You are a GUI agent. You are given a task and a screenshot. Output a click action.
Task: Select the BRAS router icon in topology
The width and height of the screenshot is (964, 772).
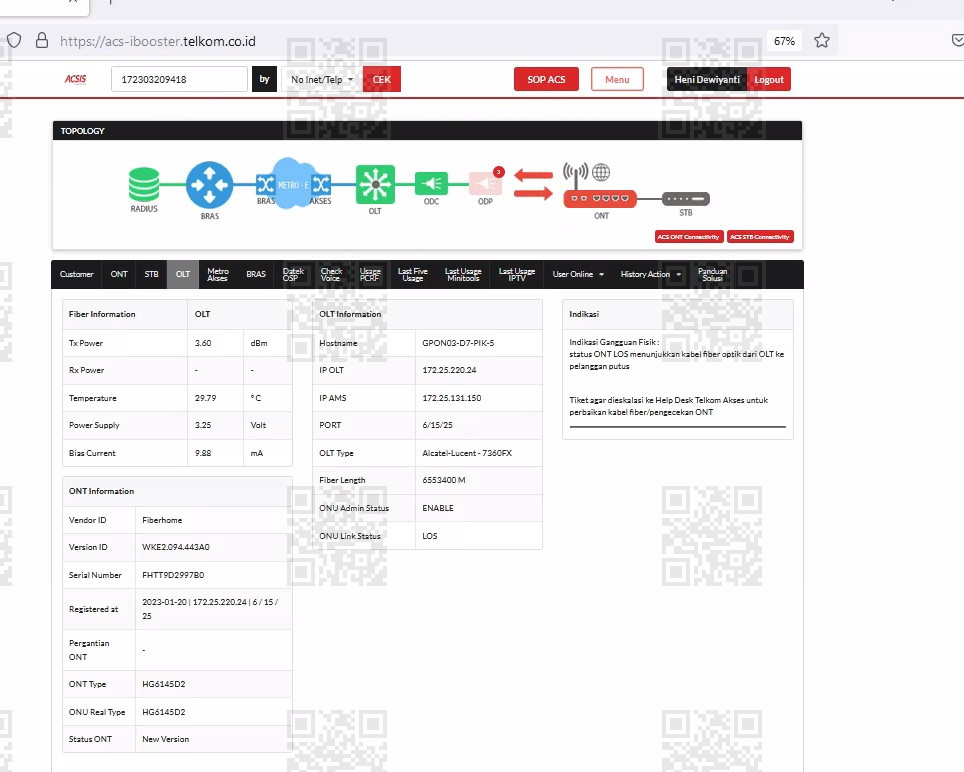[x=210, y=184]
